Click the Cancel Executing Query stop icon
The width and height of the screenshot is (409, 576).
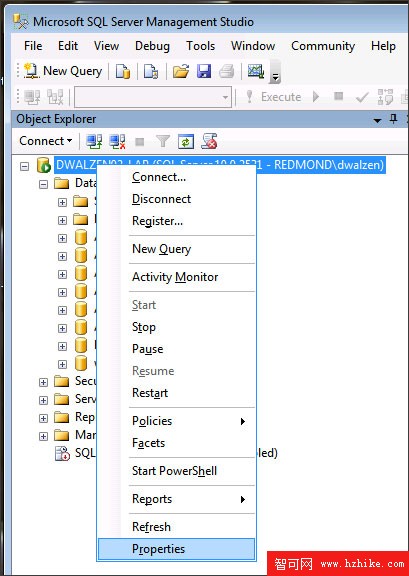(x=338, y=97)
